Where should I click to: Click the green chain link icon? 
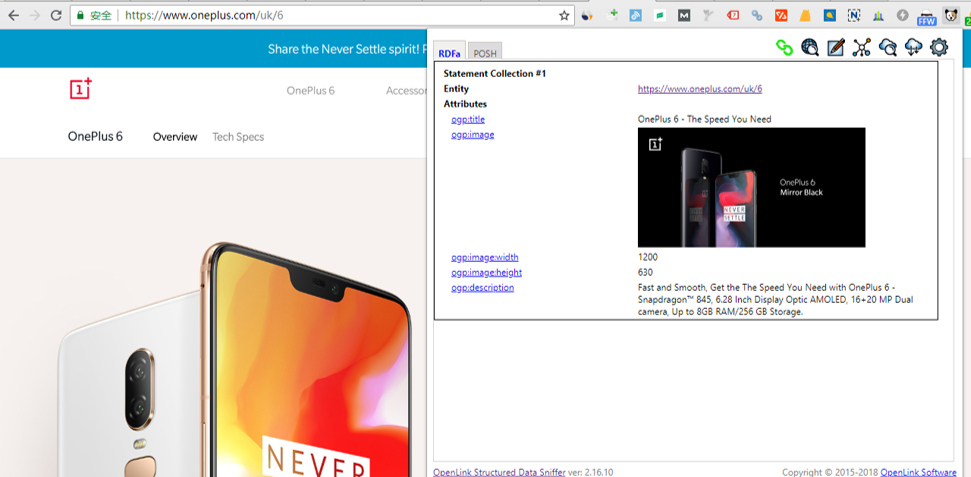[785, 47]
